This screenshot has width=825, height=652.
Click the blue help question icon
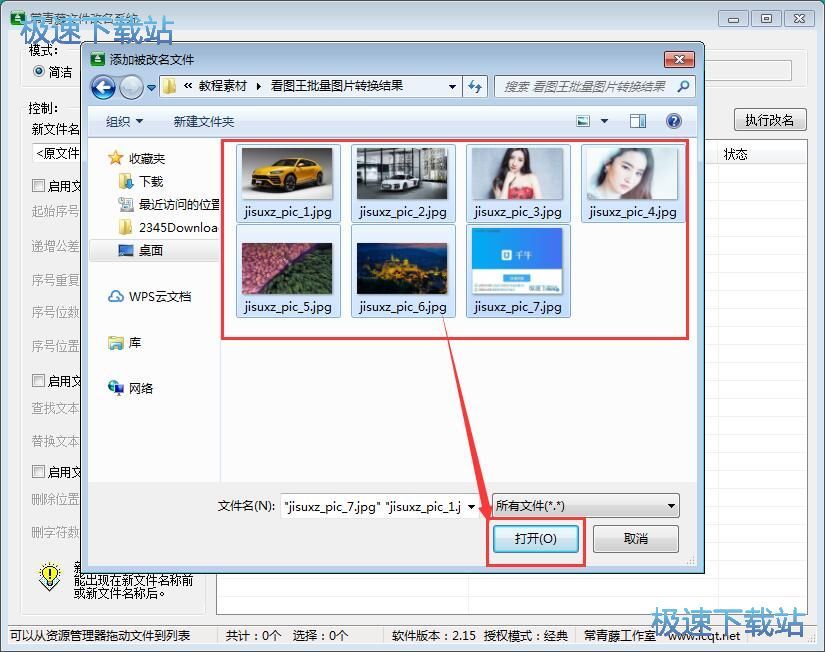pyautogui.click(x=673, y=122)
